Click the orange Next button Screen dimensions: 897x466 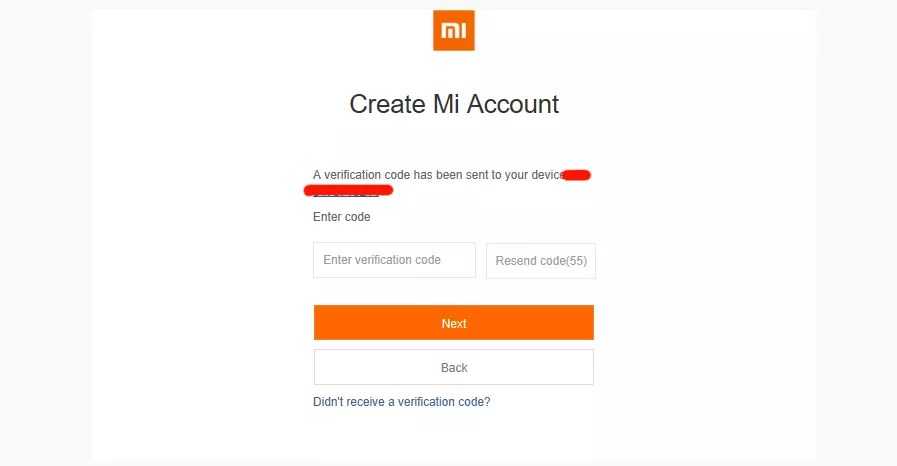pos(454,323)
